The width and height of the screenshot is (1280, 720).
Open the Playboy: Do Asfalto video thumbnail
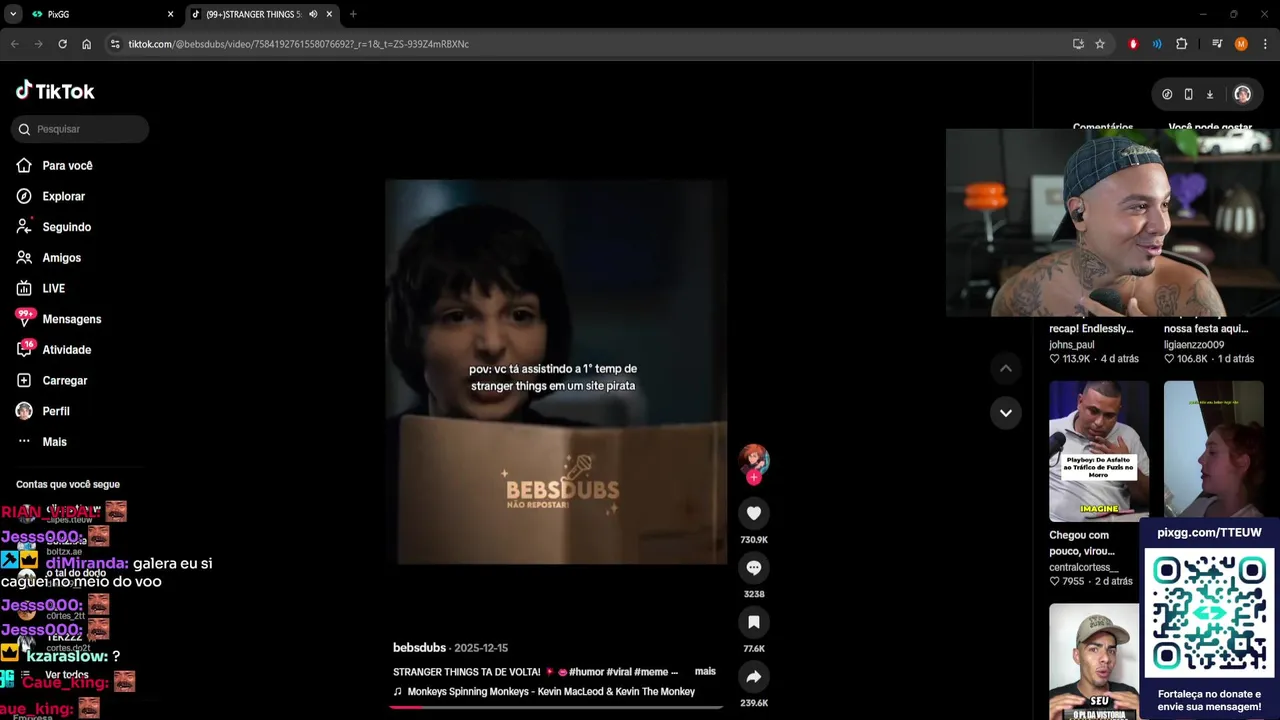tap(1099, 451)
